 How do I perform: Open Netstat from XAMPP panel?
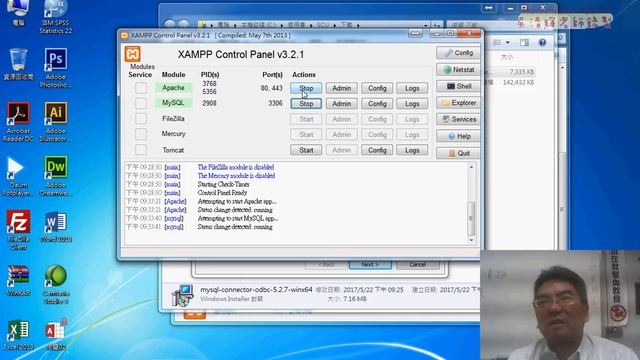coord(458,69)
